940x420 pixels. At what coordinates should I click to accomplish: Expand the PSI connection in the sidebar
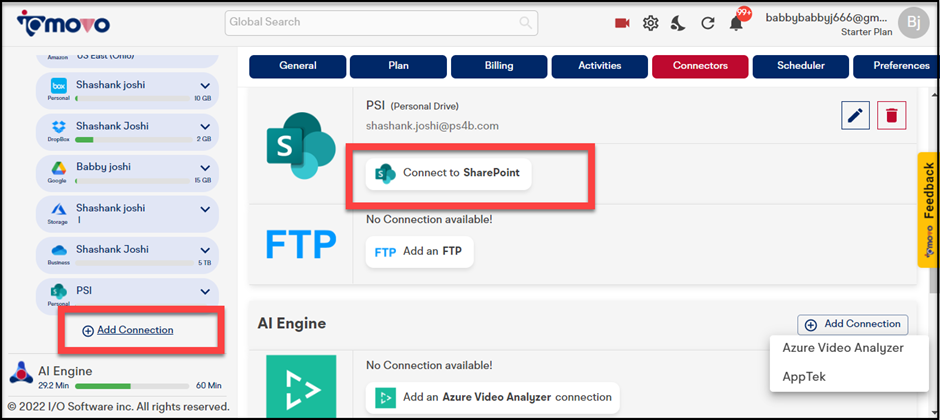tap(205, 291)
